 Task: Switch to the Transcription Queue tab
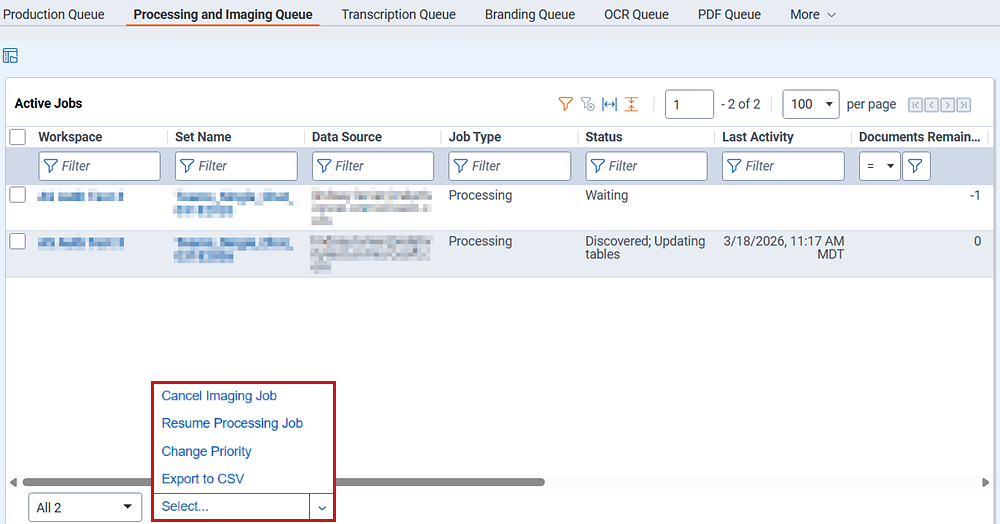click(398, 15)
